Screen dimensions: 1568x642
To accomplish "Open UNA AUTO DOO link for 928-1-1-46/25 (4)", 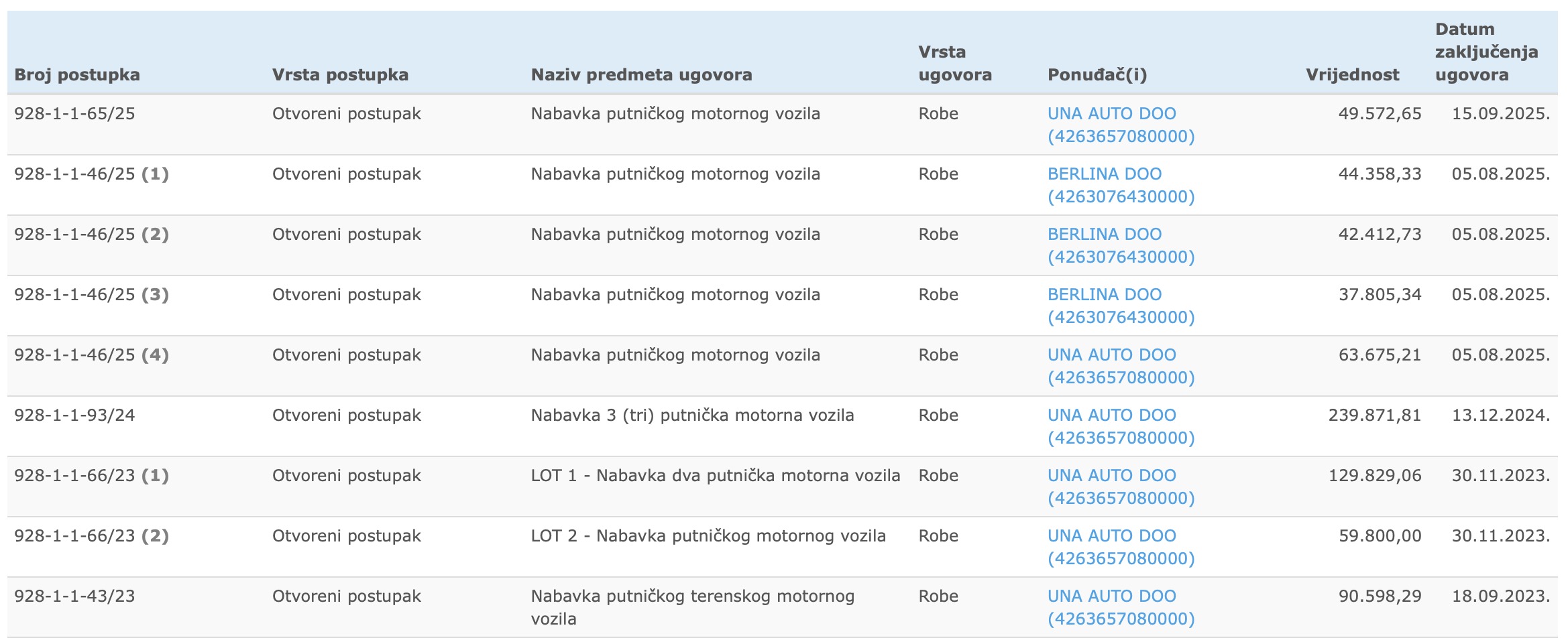I will coord(1121,366).
